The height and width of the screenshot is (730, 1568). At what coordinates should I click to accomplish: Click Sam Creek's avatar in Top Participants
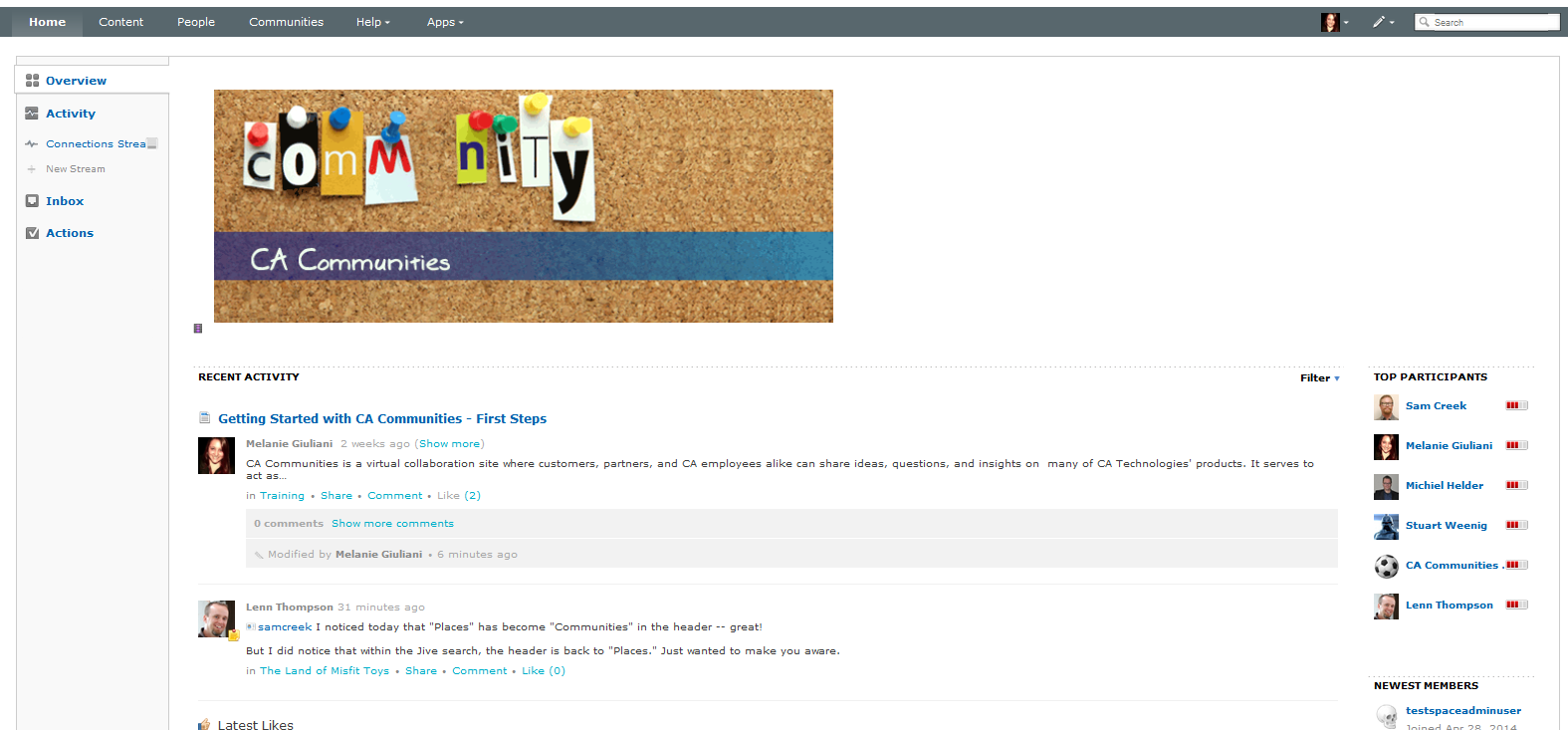pos(1386,407)
